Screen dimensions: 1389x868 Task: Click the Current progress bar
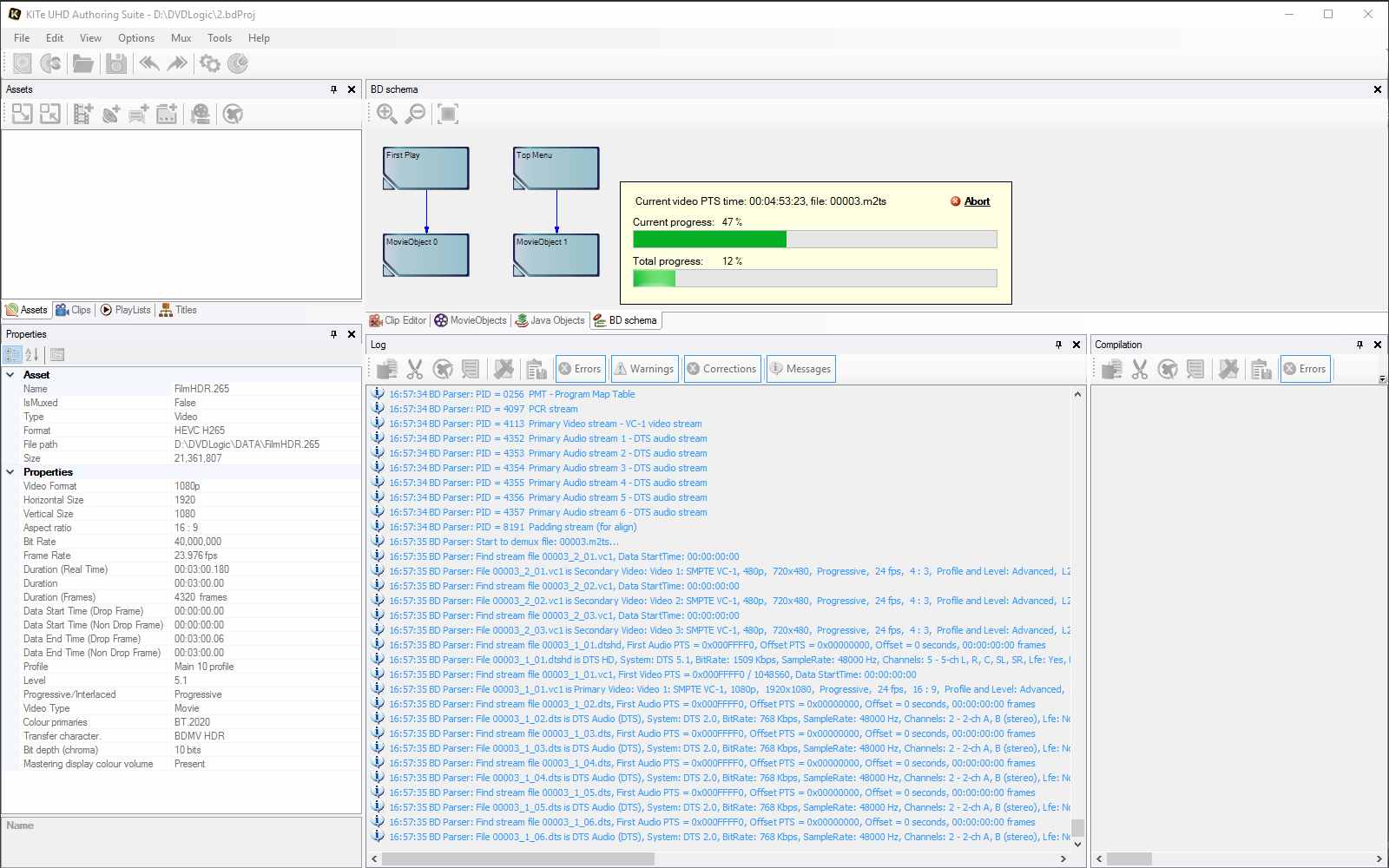(814, 240)
